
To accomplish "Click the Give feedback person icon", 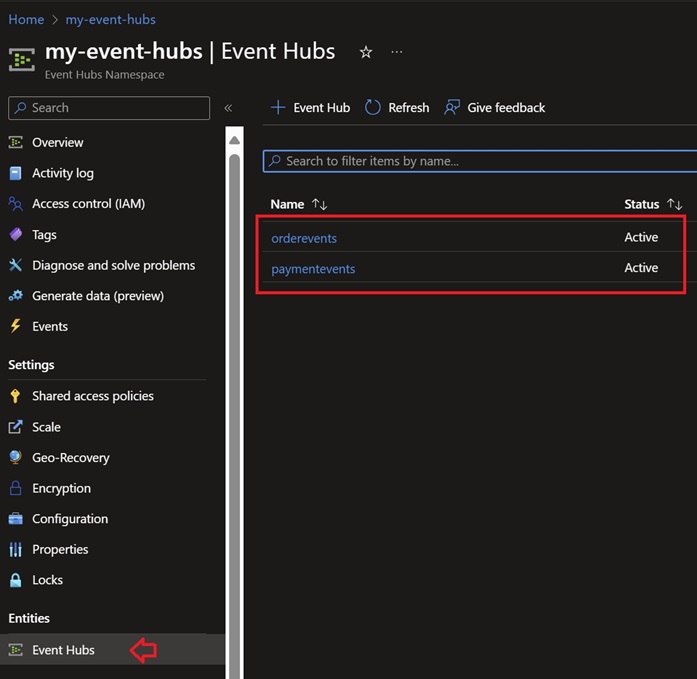I will (x=452, y=108).
